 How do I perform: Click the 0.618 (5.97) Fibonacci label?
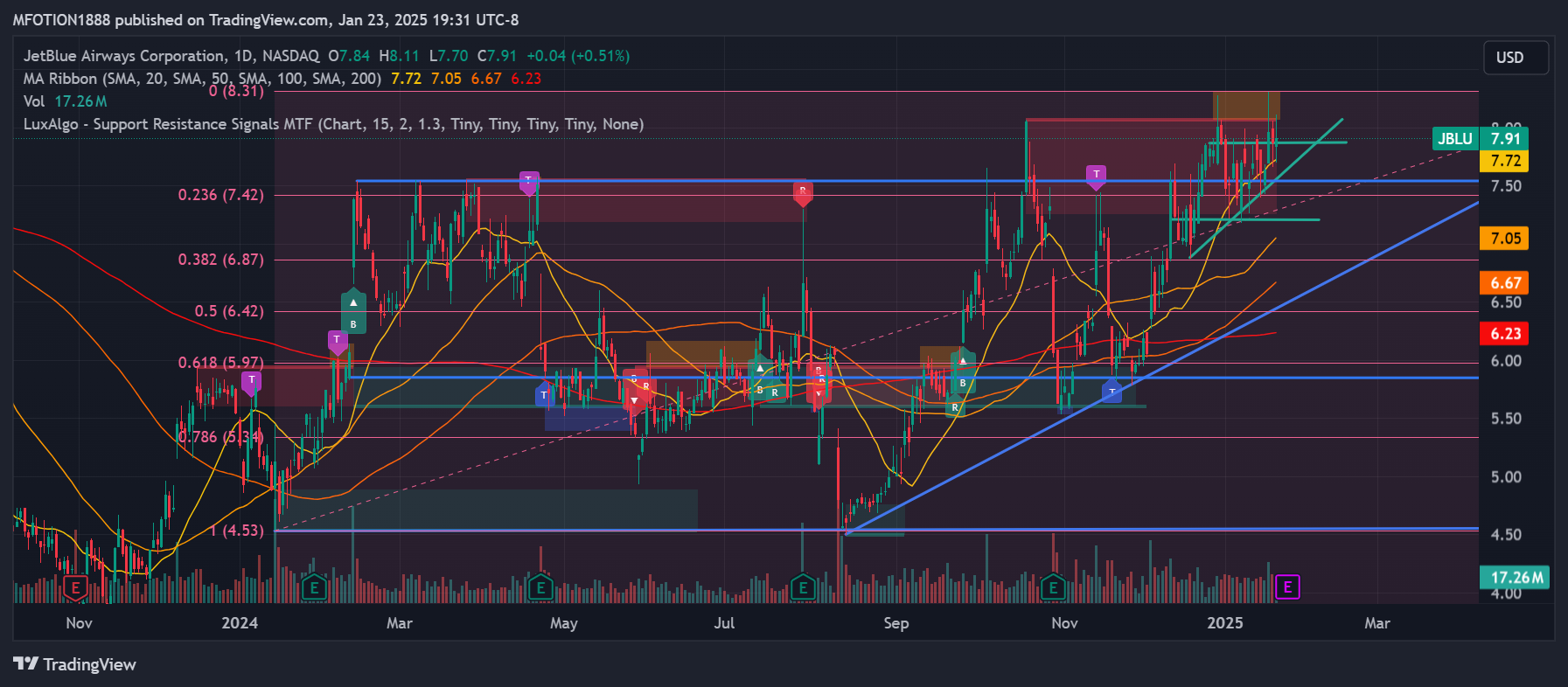tap(220, 362)
